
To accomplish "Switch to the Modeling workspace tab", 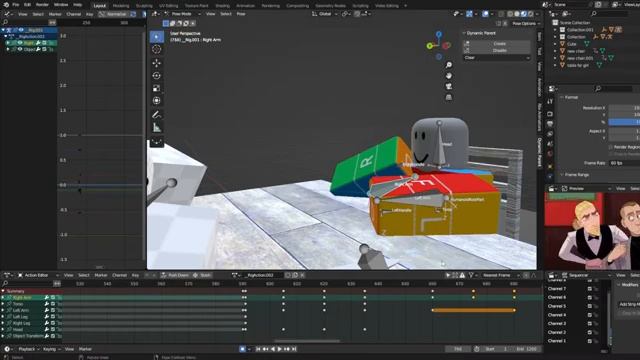I will pos(121,6).
